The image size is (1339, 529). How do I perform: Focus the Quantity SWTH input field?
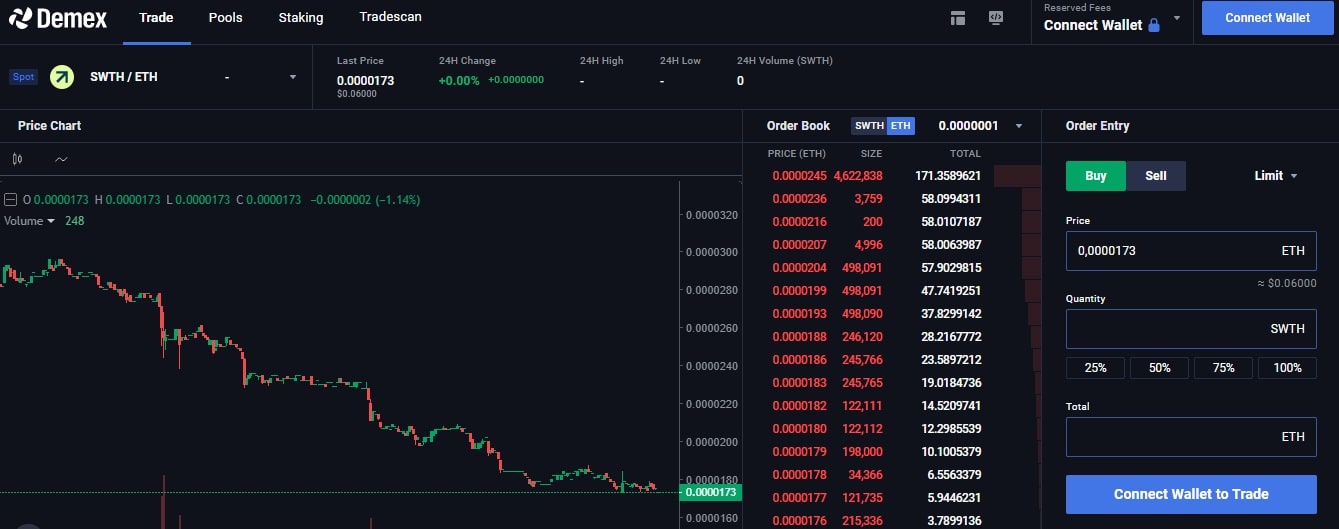click(1191, 329)
